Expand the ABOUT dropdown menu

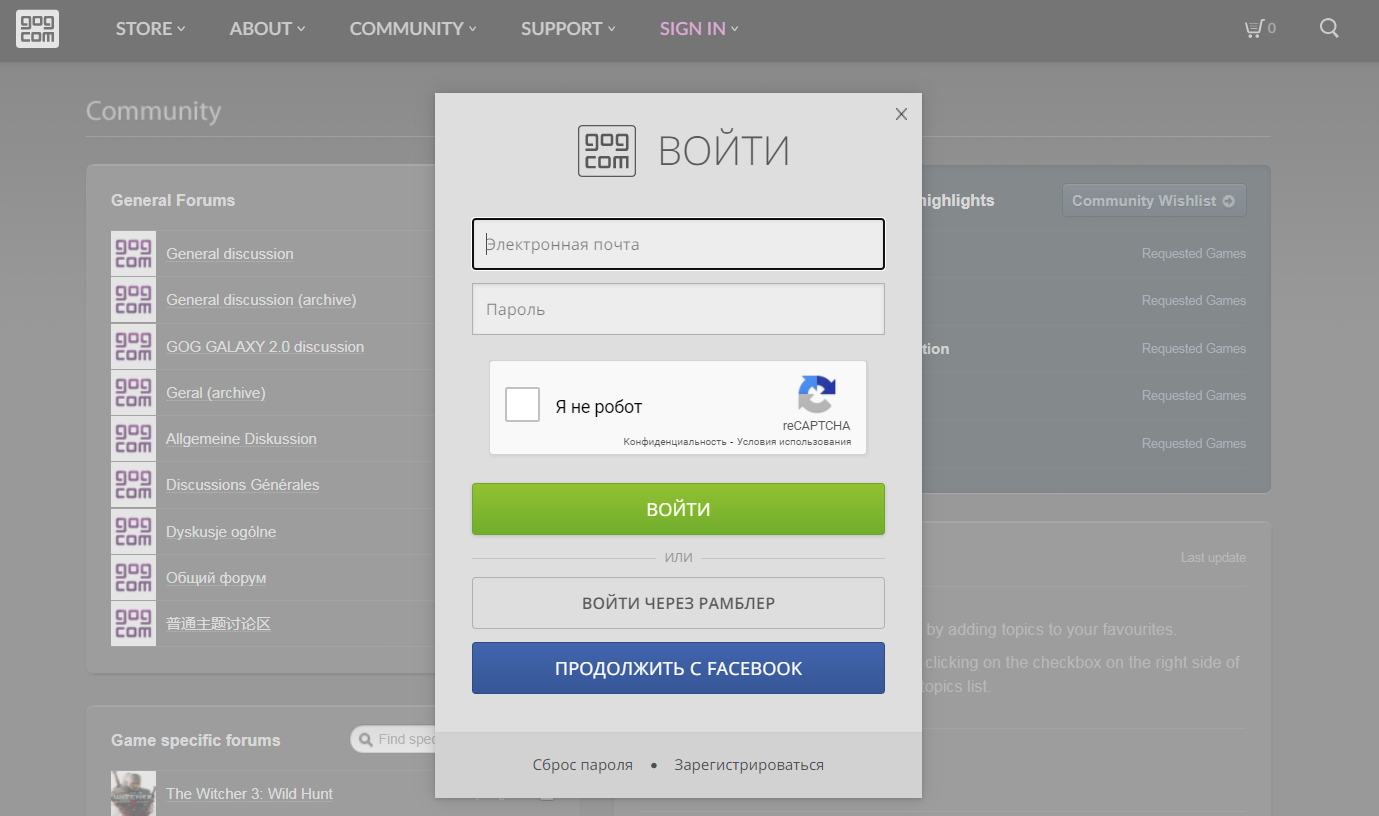point(267,29)
